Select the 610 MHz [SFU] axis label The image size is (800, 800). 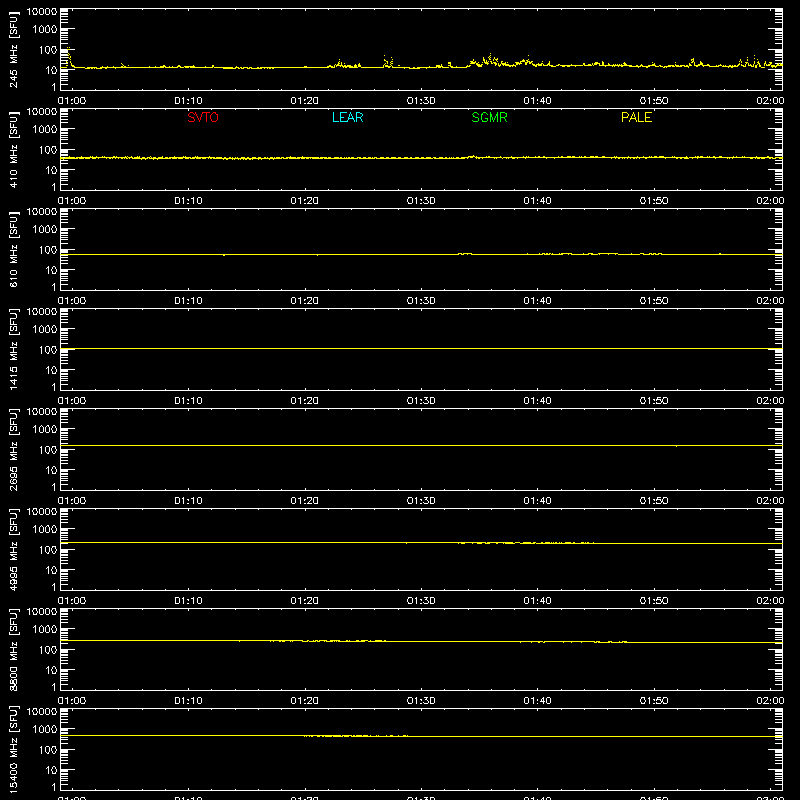click(x=13, y=249)
